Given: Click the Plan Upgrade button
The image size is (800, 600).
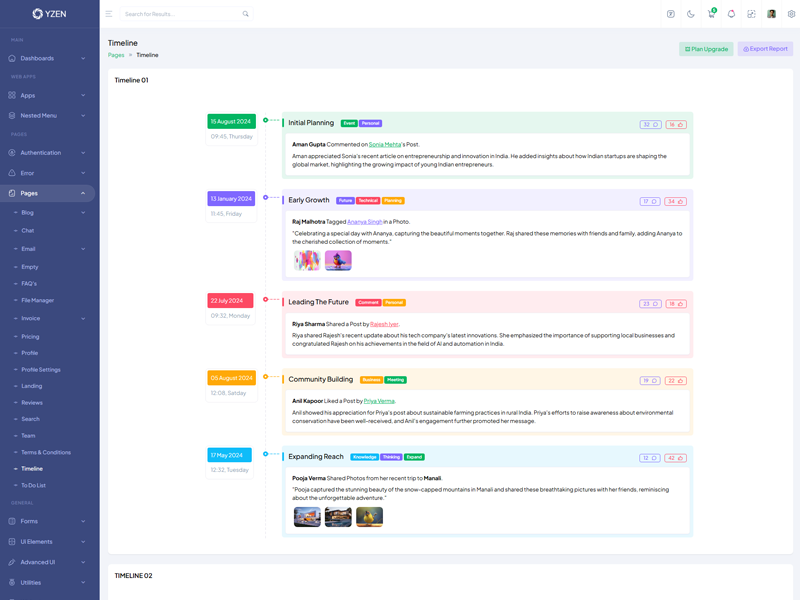Looking at the screenshot, I should point(706,49).
